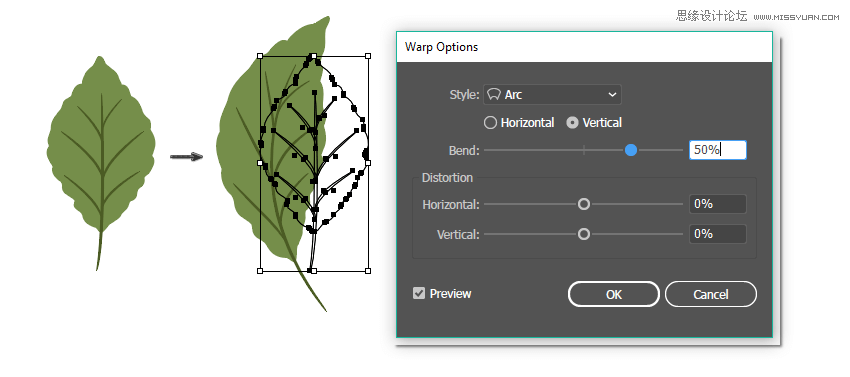Click the Vertical distortion 0% field
The height and width of the screenshot is (377, 850).
(718, 234)
